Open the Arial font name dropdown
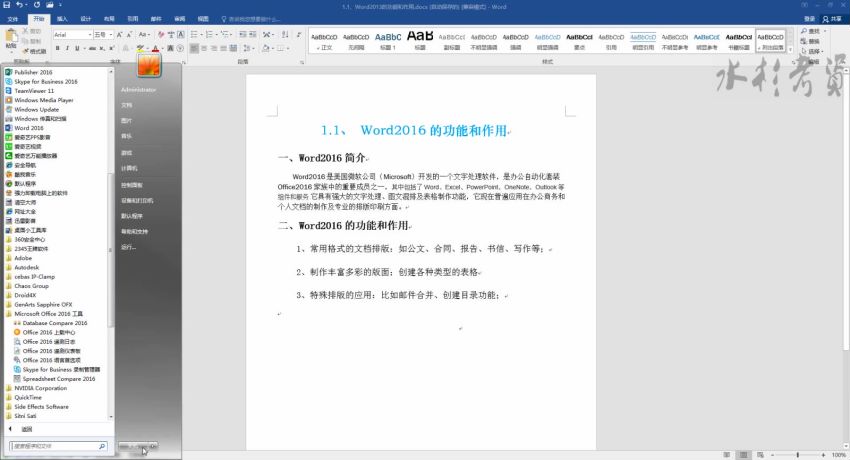 89,35
